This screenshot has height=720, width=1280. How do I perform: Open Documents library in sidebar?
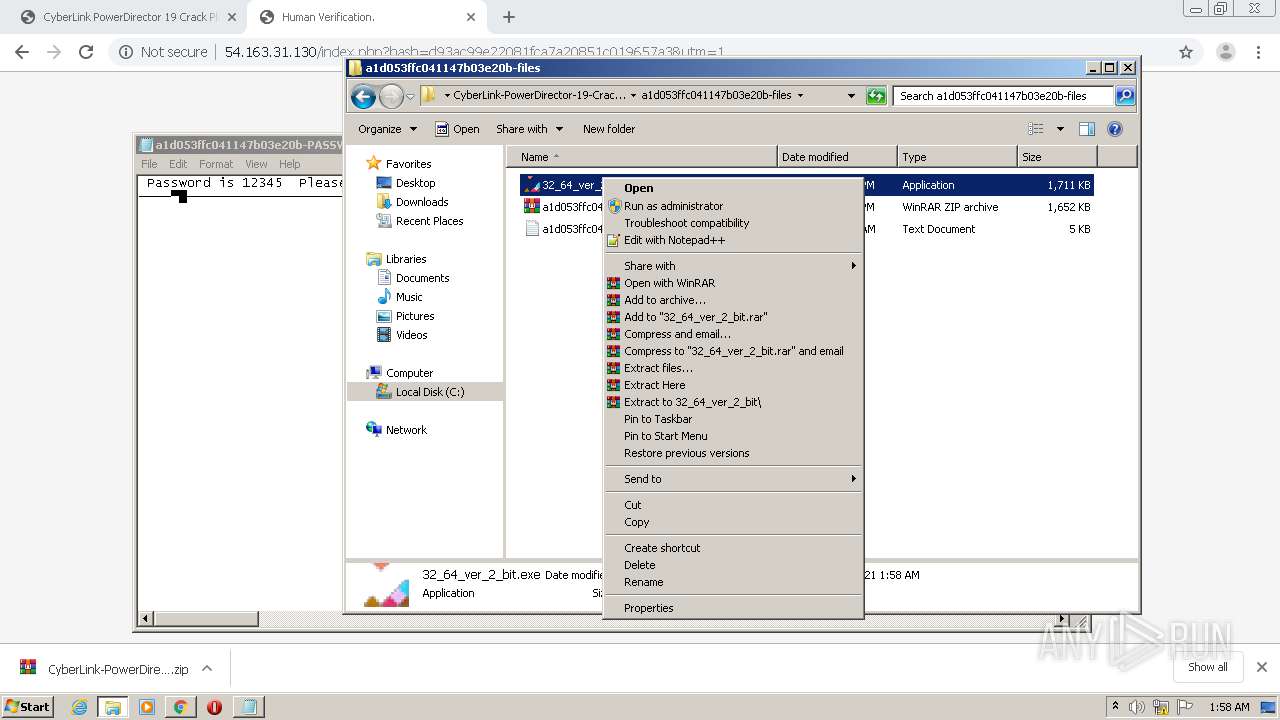(x=422, y=278)
